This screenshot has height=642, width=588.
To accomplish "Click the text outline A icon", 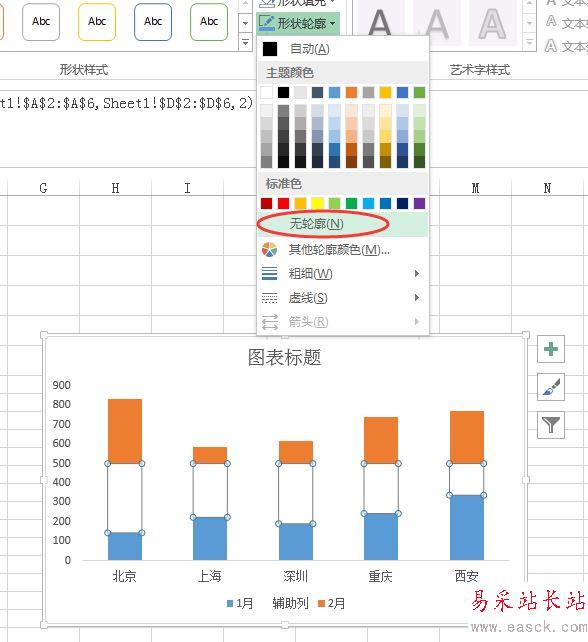I will pyautogui.click(x=551, y=21).
